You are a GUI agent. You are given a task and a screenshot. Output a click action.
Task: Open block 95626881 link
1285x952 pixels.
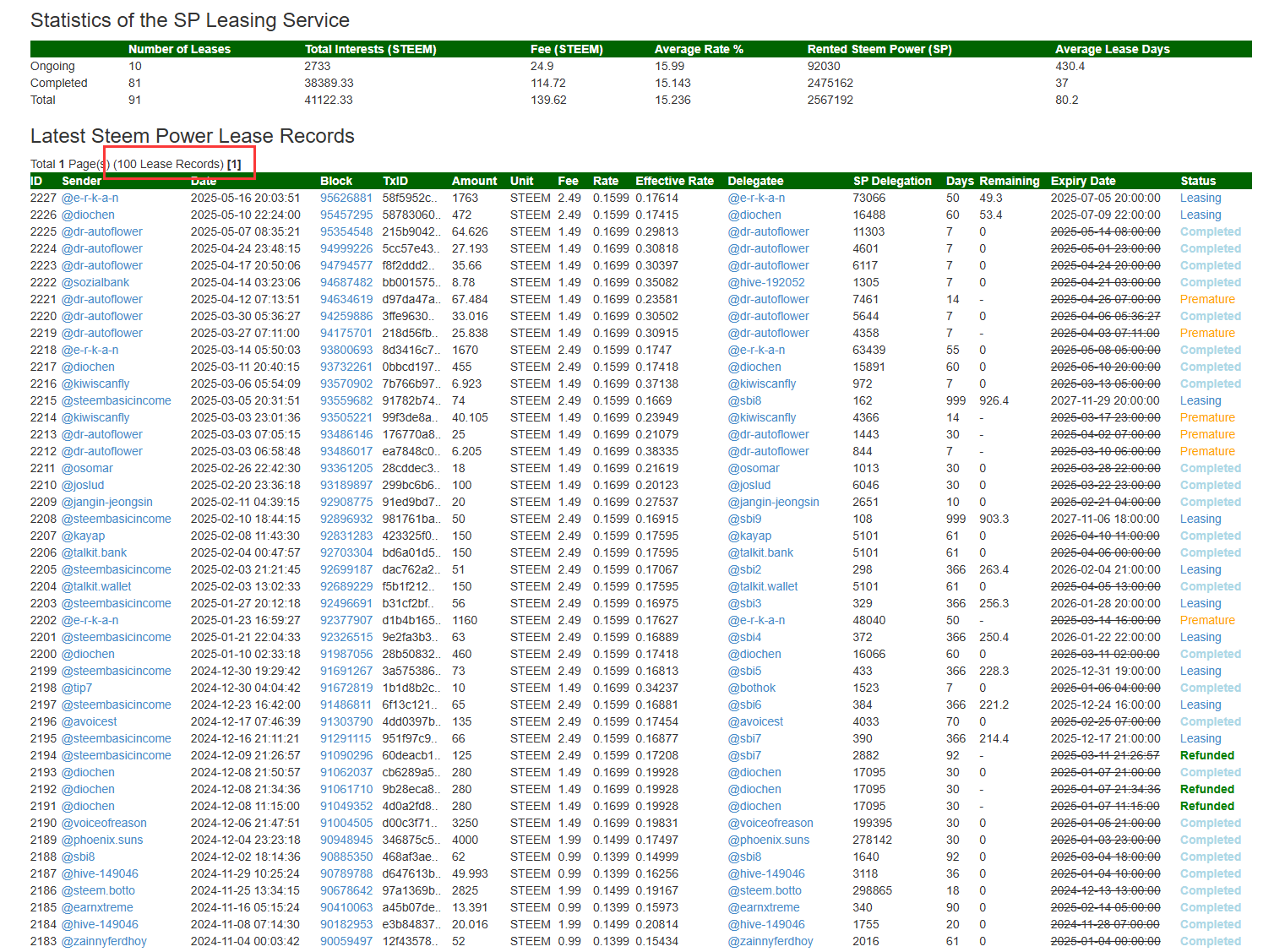pyautogui.click(x=346, y=198)
